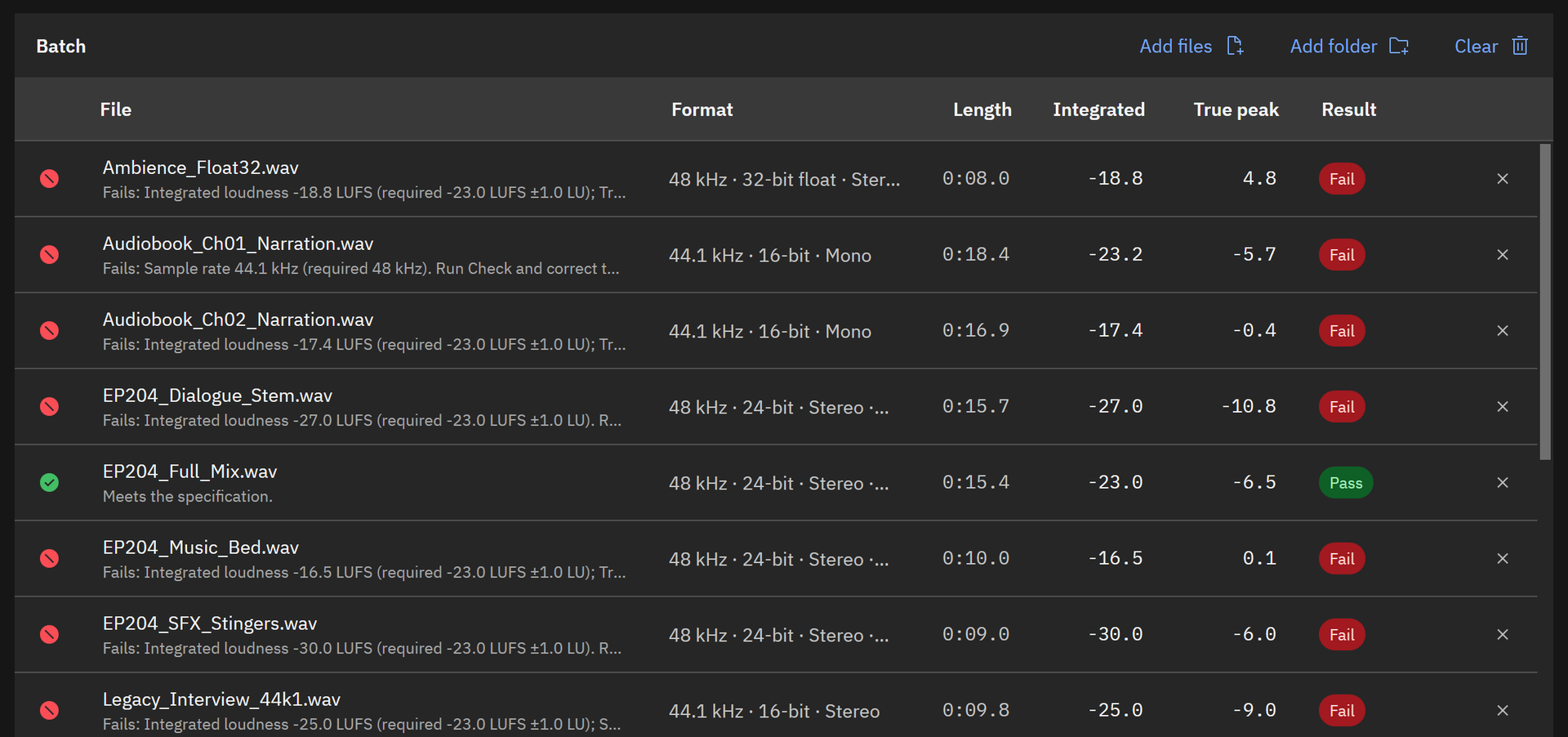Click the 0:18.4 length value
The width and height of the screenshot is (1568, 737).
coord(976,255)
